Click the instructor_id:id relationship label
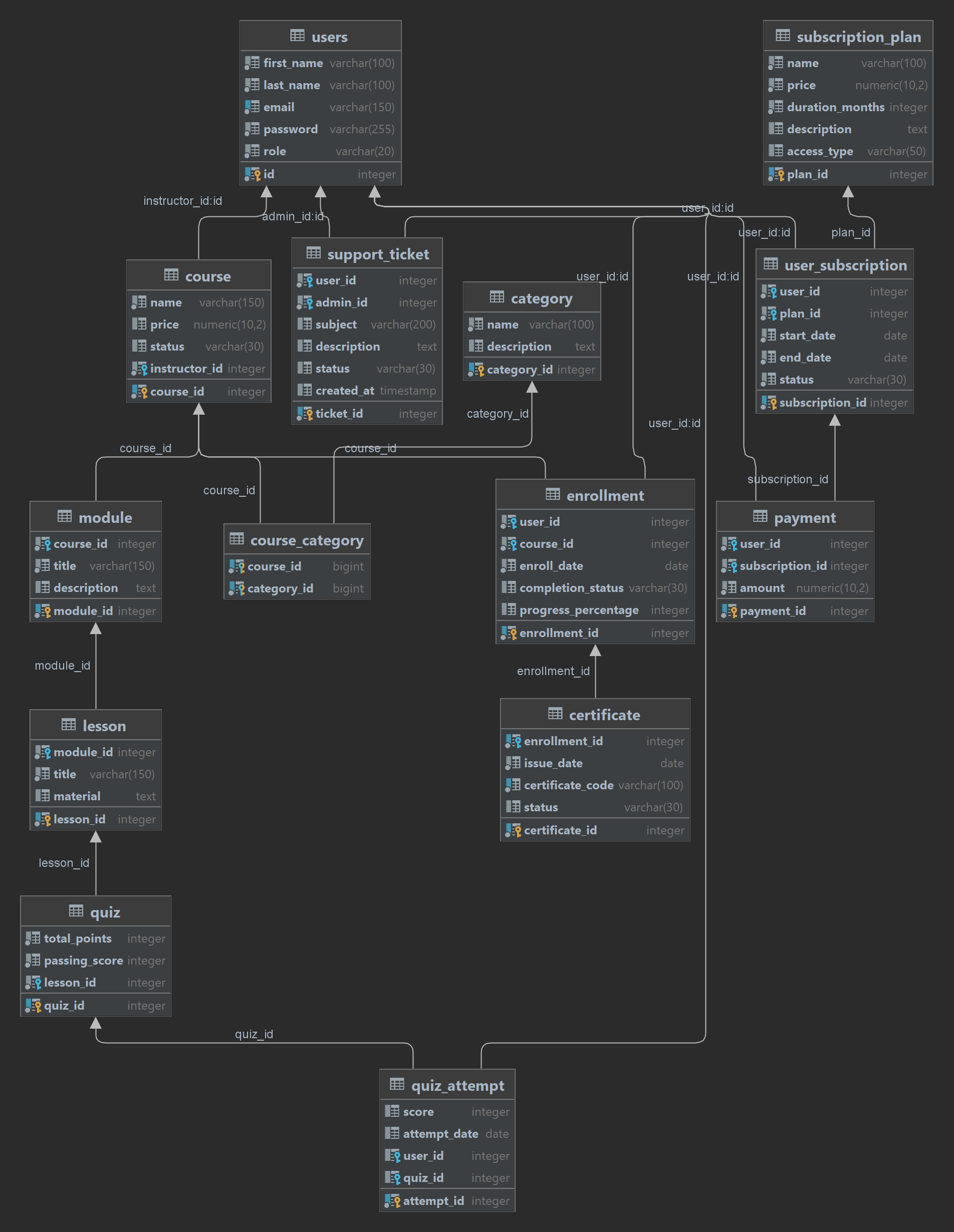Image resolution: width=954 pixels, height=1232 pixels. (x=182, y=201)
